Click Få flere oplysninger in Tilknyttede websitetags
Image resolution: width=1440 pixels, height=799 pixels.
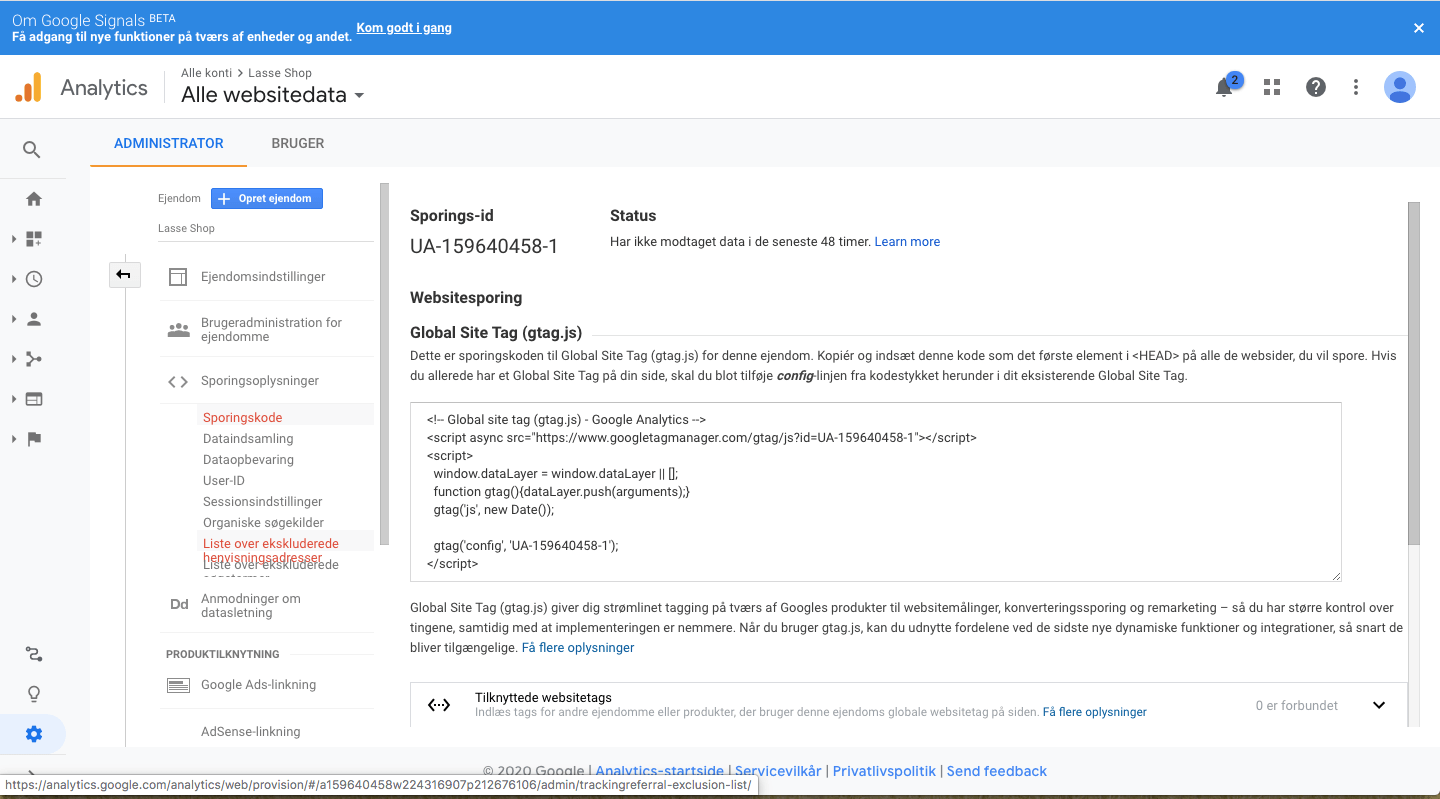point(1094,712)
